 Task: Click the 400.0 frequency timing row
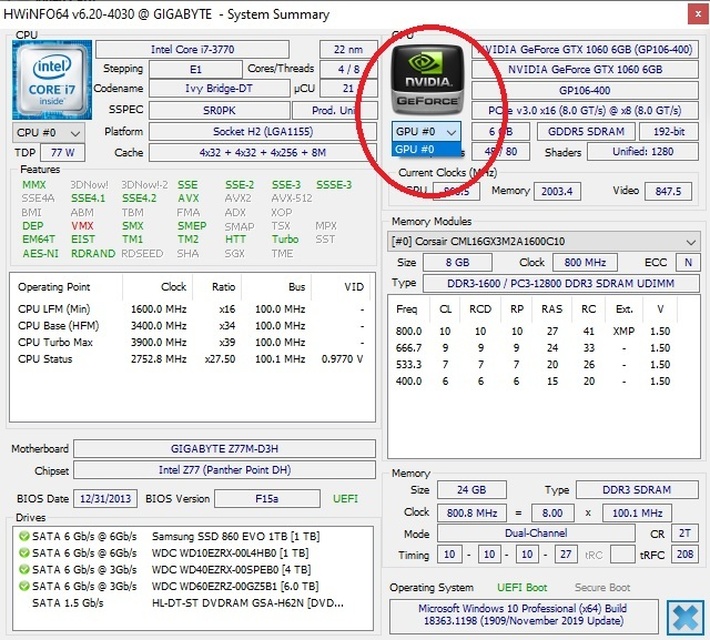click(533, 381)
